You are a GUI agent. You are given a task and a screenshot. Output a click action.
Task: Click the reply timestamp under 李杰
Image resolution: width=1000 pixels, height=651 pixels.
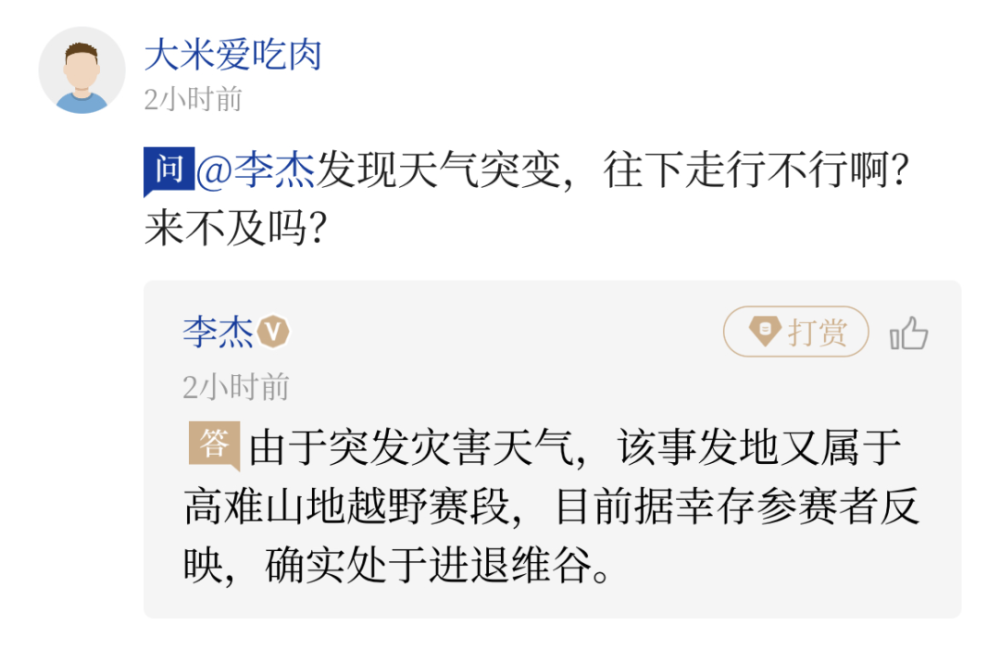point(236,387)
